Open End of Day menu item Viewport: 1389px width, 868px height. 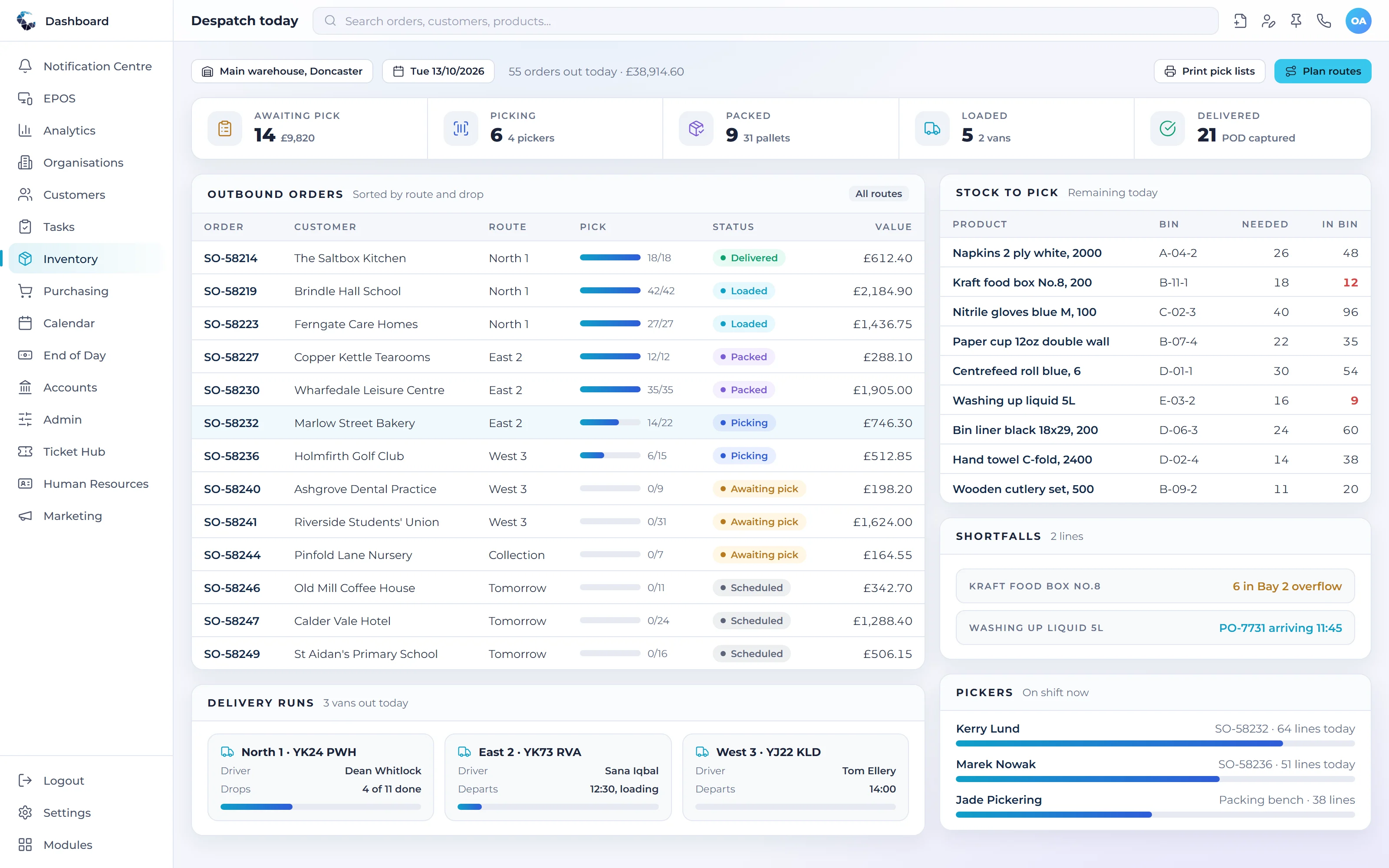coord(86,355)
